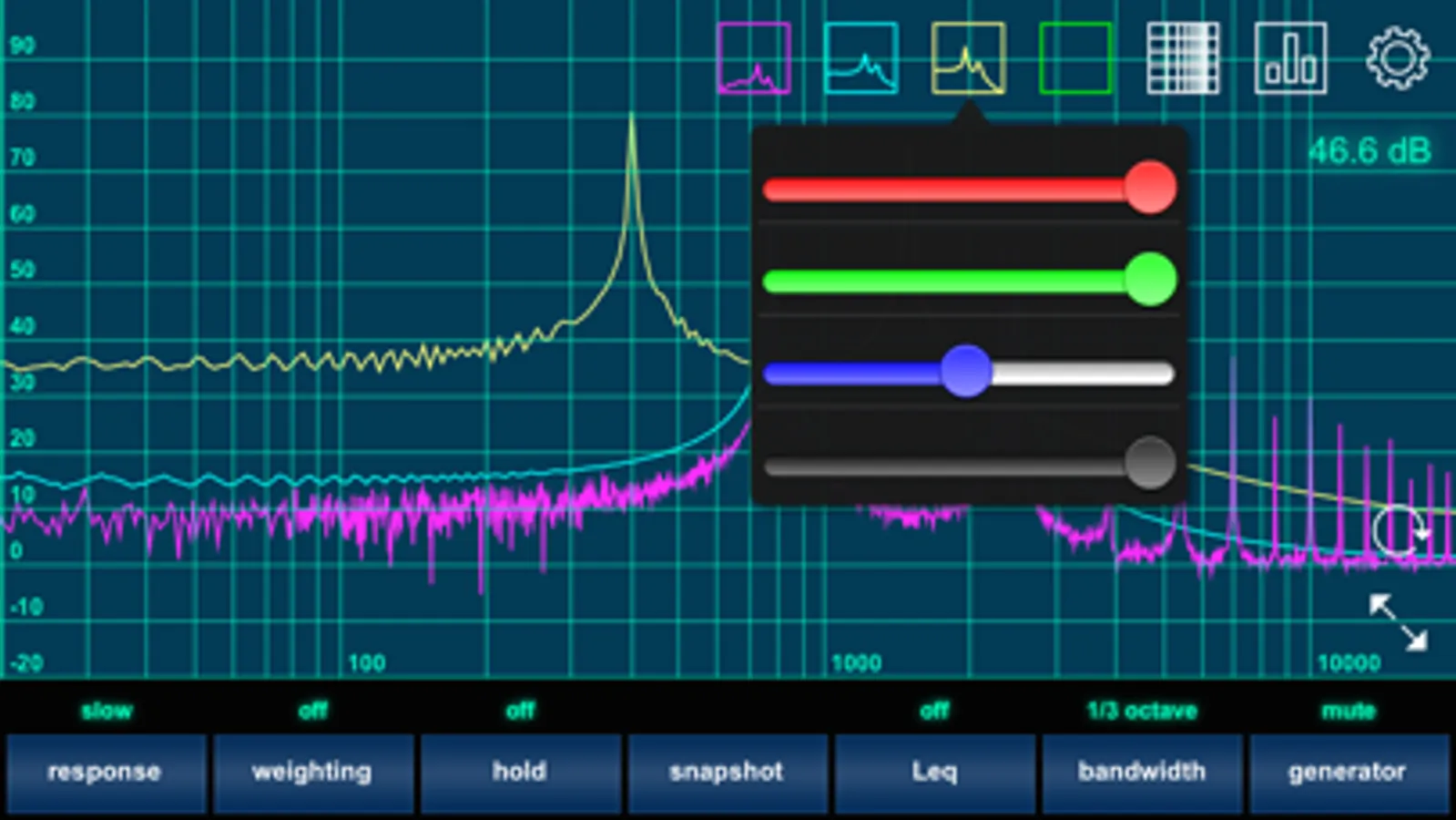Click the red color slider knob
The image size is (1456, 820).
pos(1150,188)
